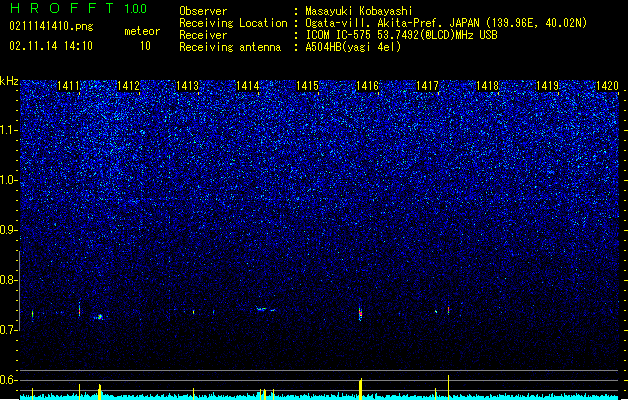
Task: Click receiver text ICOM IC-575 53.7492 MHz USB
Action: pyautogui.click(x=402, y=35)
